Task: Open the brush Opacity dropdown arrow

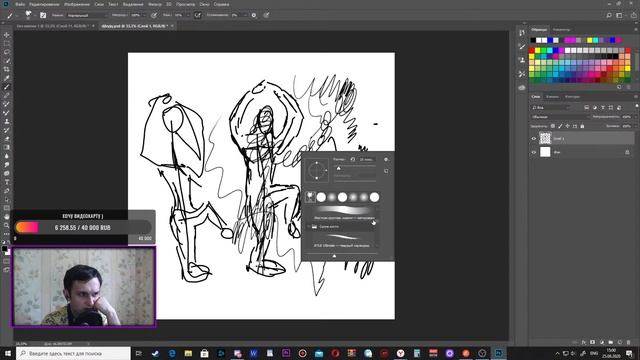Action: [144, 15]
